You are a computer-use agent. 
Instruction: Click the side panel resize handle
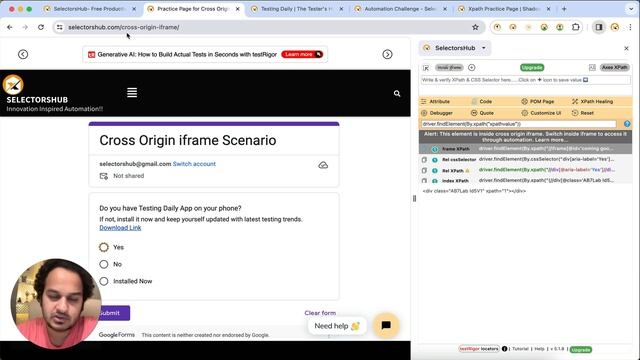414,198
